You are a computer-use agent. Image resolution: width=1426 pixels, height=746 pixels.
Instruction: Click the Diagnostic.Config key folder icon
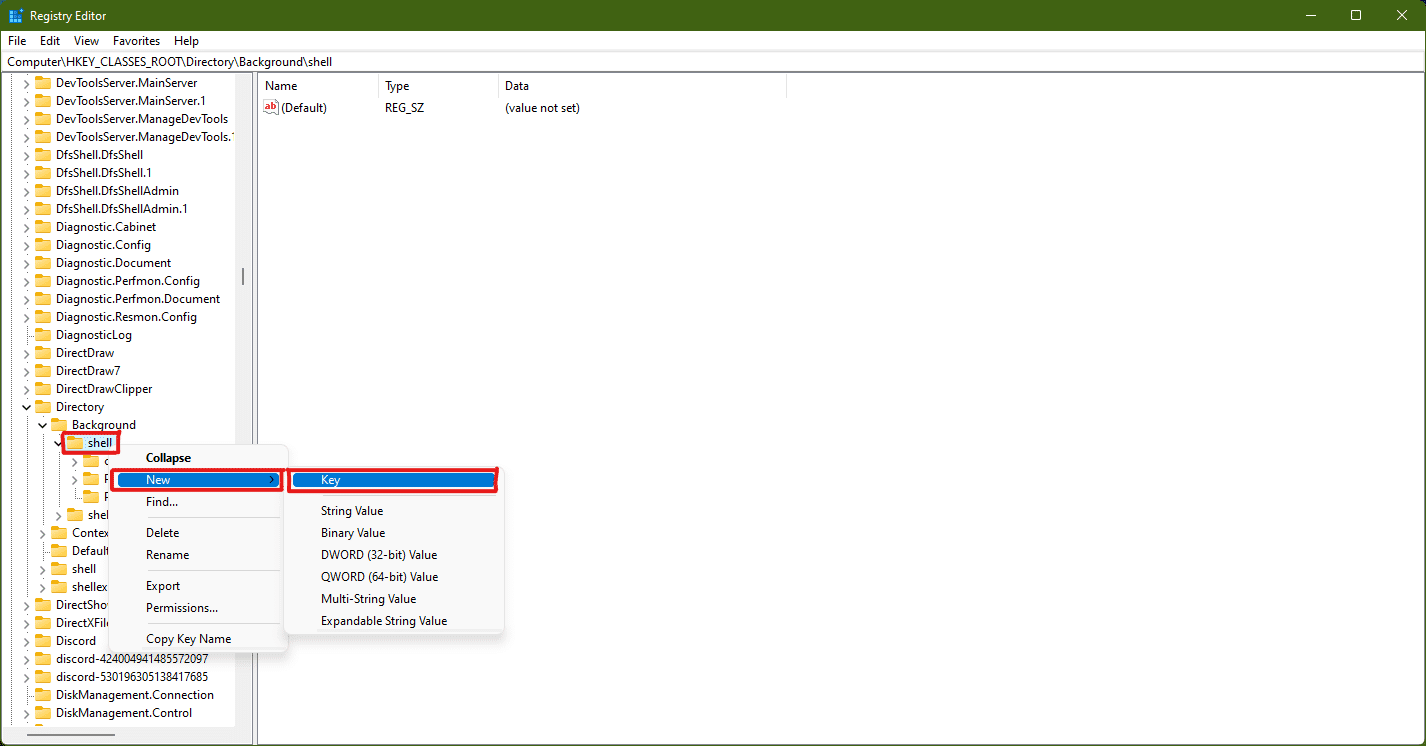[42, 244]
